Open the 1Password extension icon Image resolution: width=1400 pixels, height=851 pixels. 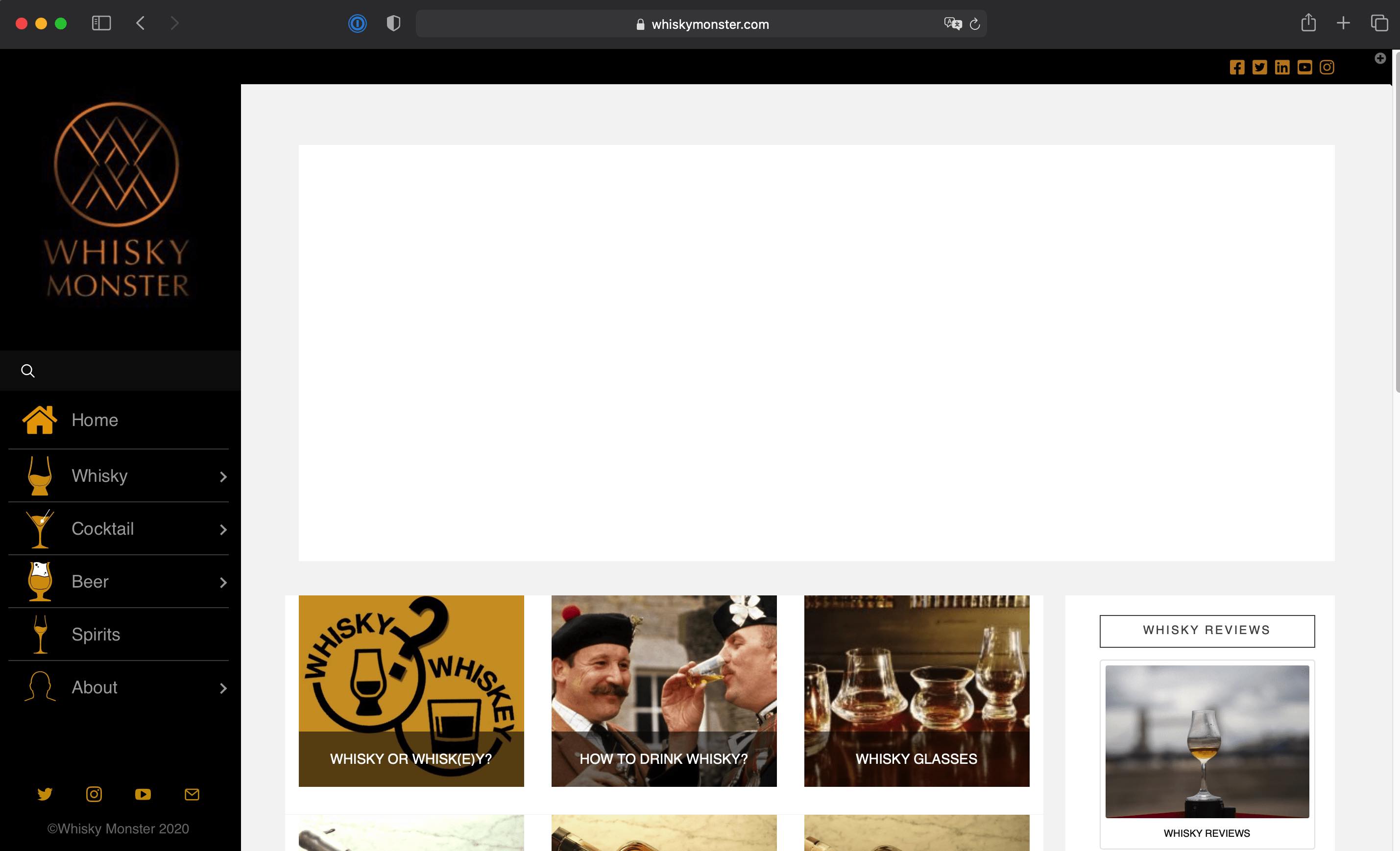tap(358, 24)
